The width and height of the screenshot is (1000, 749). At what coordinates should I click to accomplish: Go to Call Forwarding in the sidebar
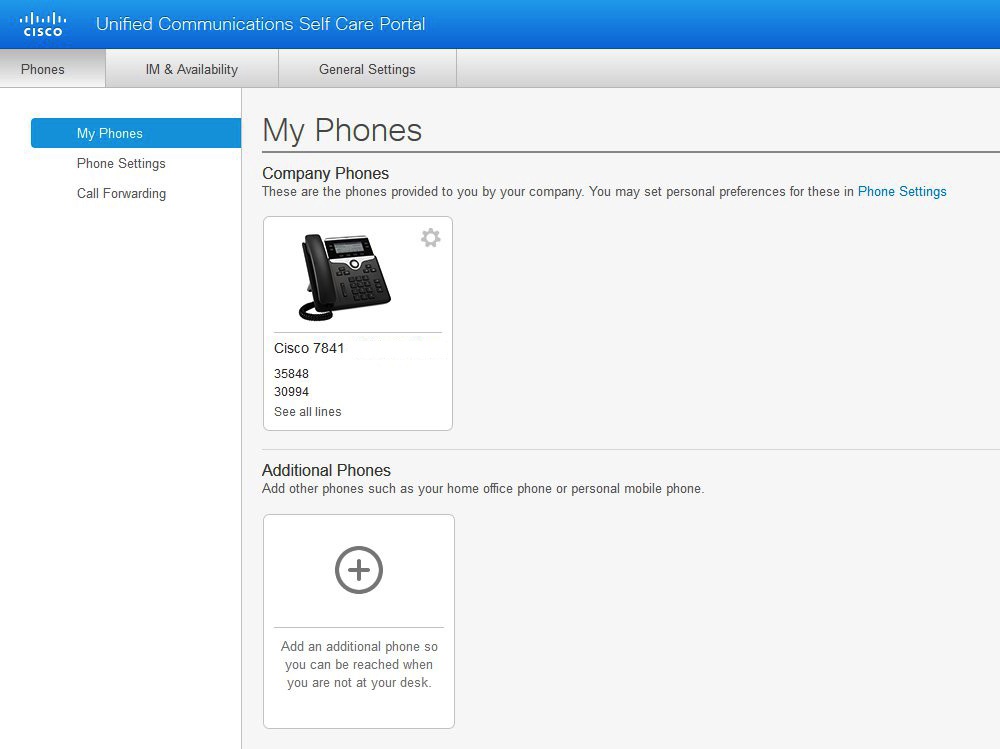(x=121, y=193)
